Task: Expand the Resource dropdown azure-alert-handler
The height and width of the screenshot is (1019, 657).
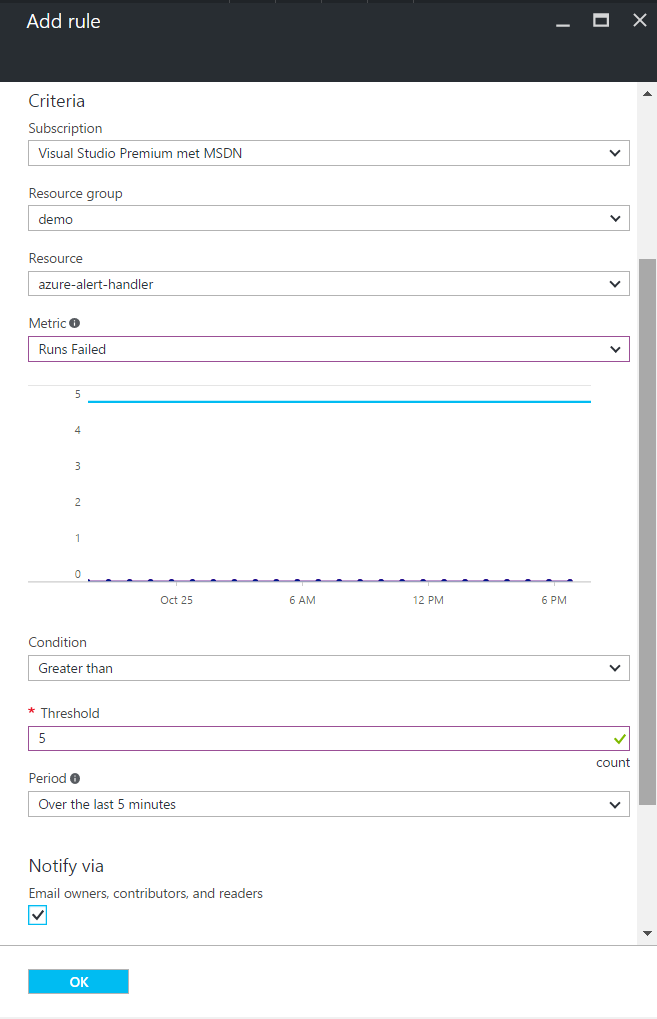Action: pyautogui.click(x=329, y=284)
